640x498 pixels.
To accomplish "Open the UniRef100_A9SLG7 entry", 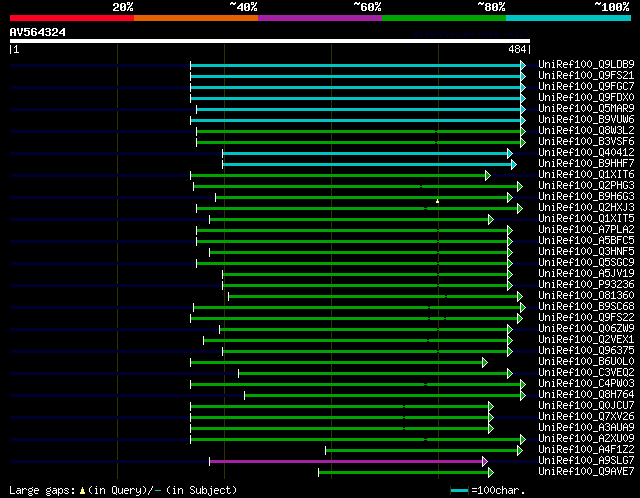I will pos(586,461).
